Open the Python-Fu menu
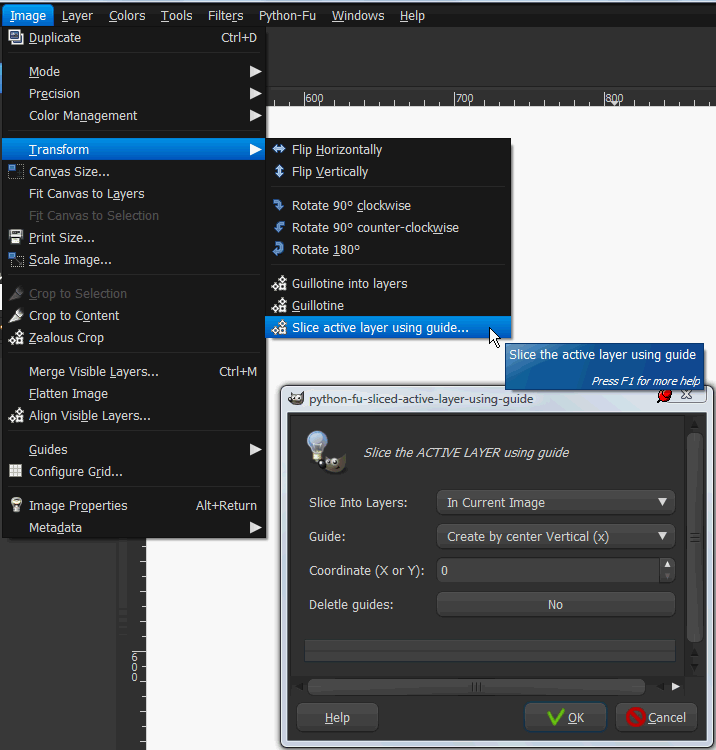 287,16
